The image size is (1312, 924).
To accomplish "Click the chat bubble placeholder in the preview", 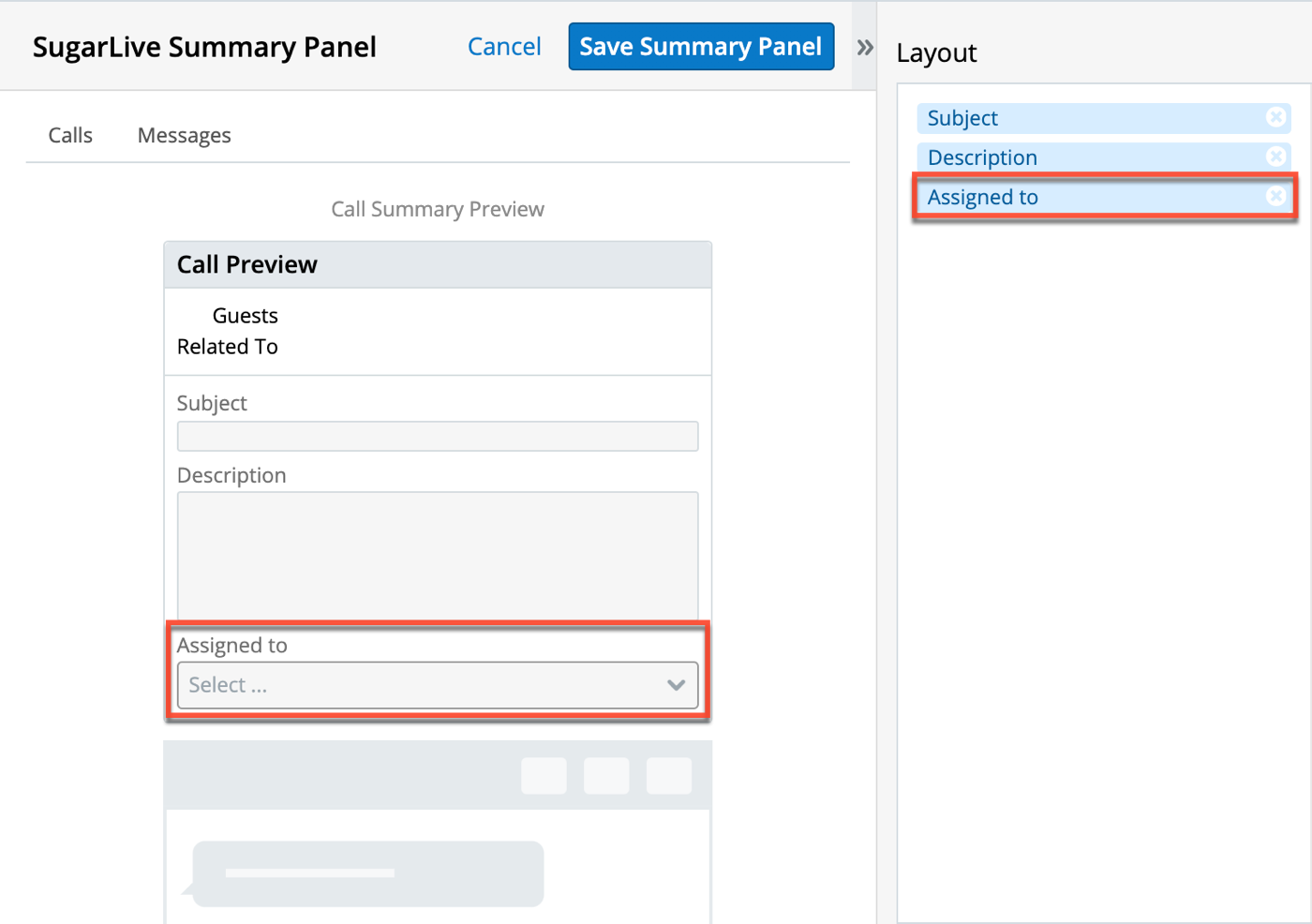I will tap(367, 873).
